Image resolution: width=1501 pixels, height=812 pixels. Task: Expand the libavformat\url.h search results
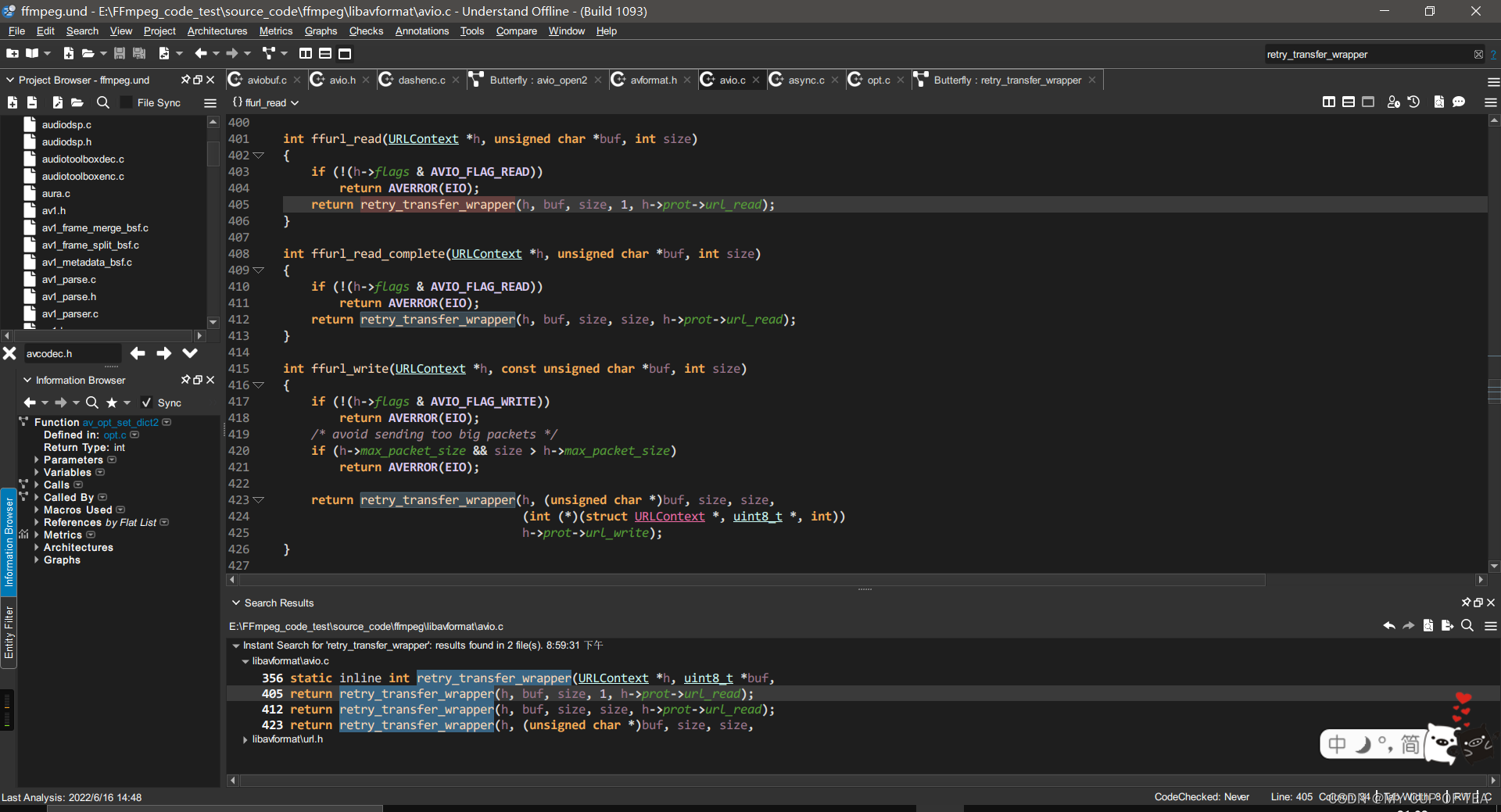[x=245, y=739]
